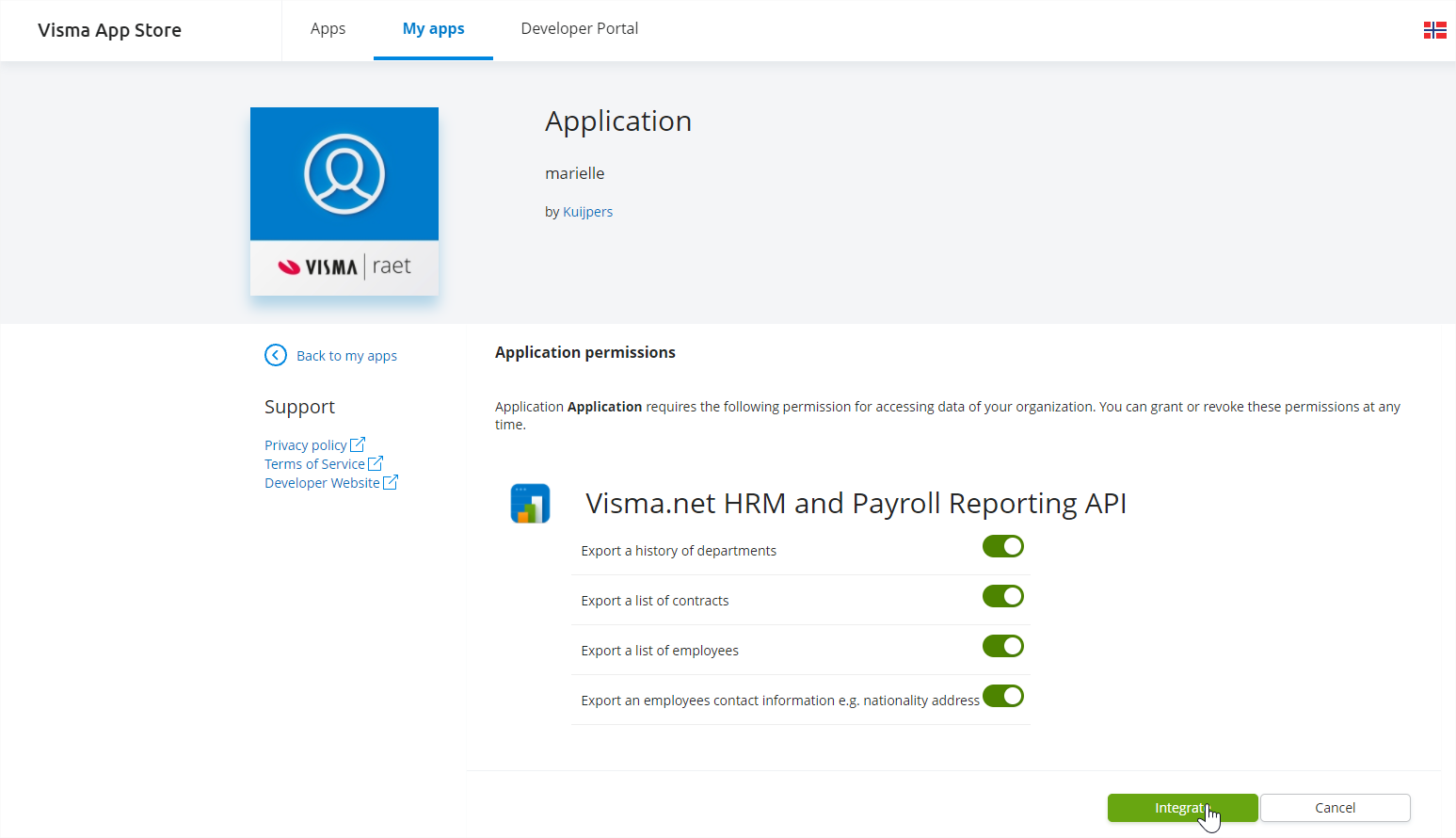Screen dimensions: 1456x838
Task: Click external link icon beside Developer Website
Action: point(391,482)
